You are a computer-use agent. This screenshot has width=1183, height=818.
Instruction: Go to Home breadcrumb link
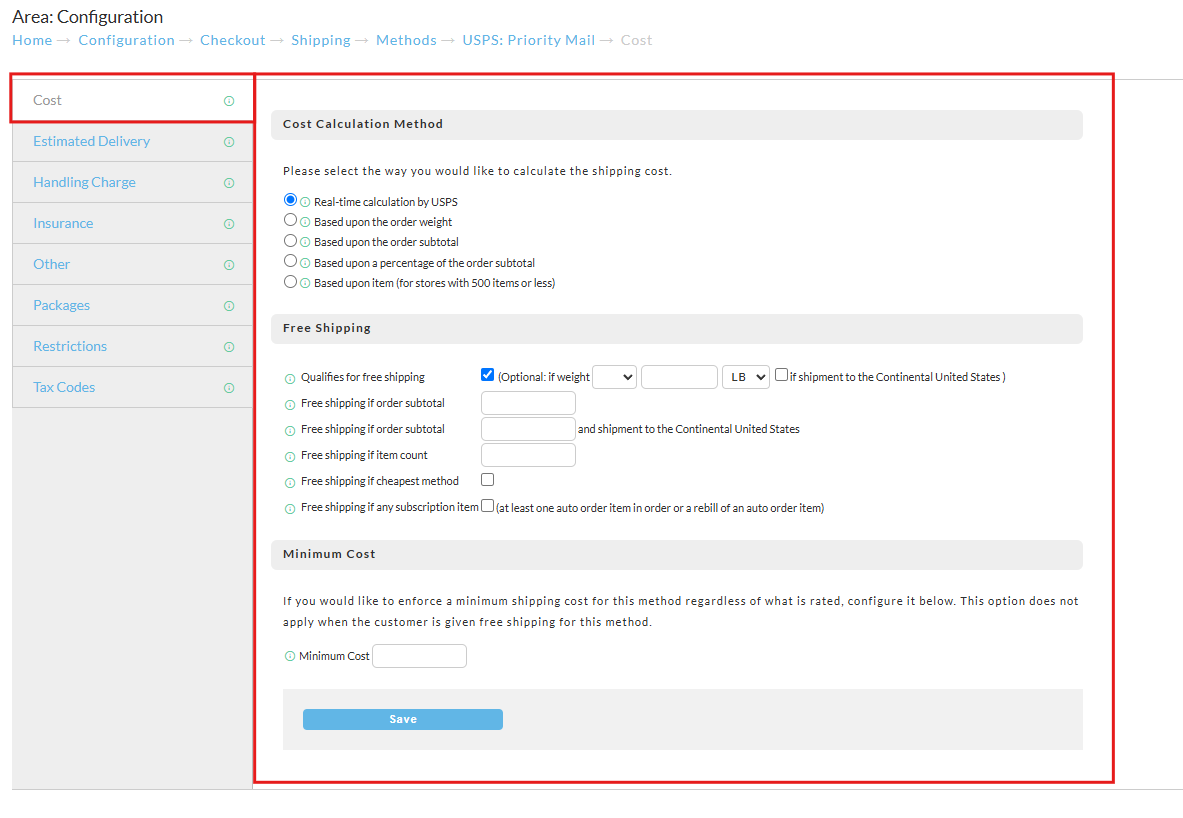(x=32, y=40)
